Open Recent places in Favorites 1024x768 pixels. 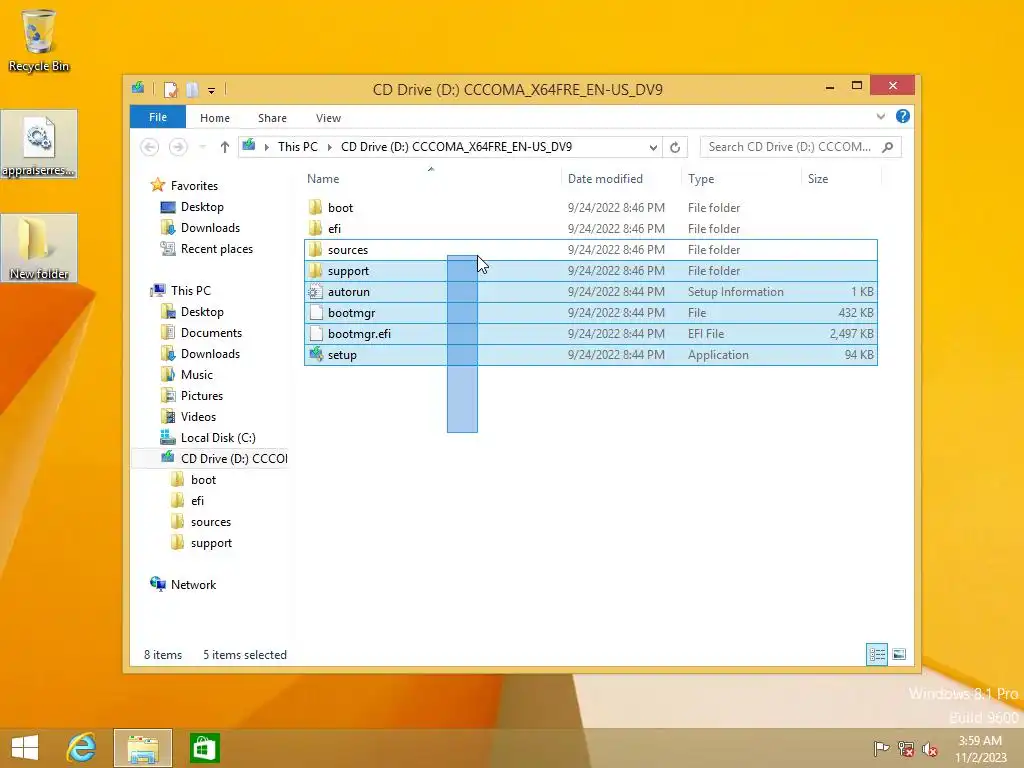point(216,249)
